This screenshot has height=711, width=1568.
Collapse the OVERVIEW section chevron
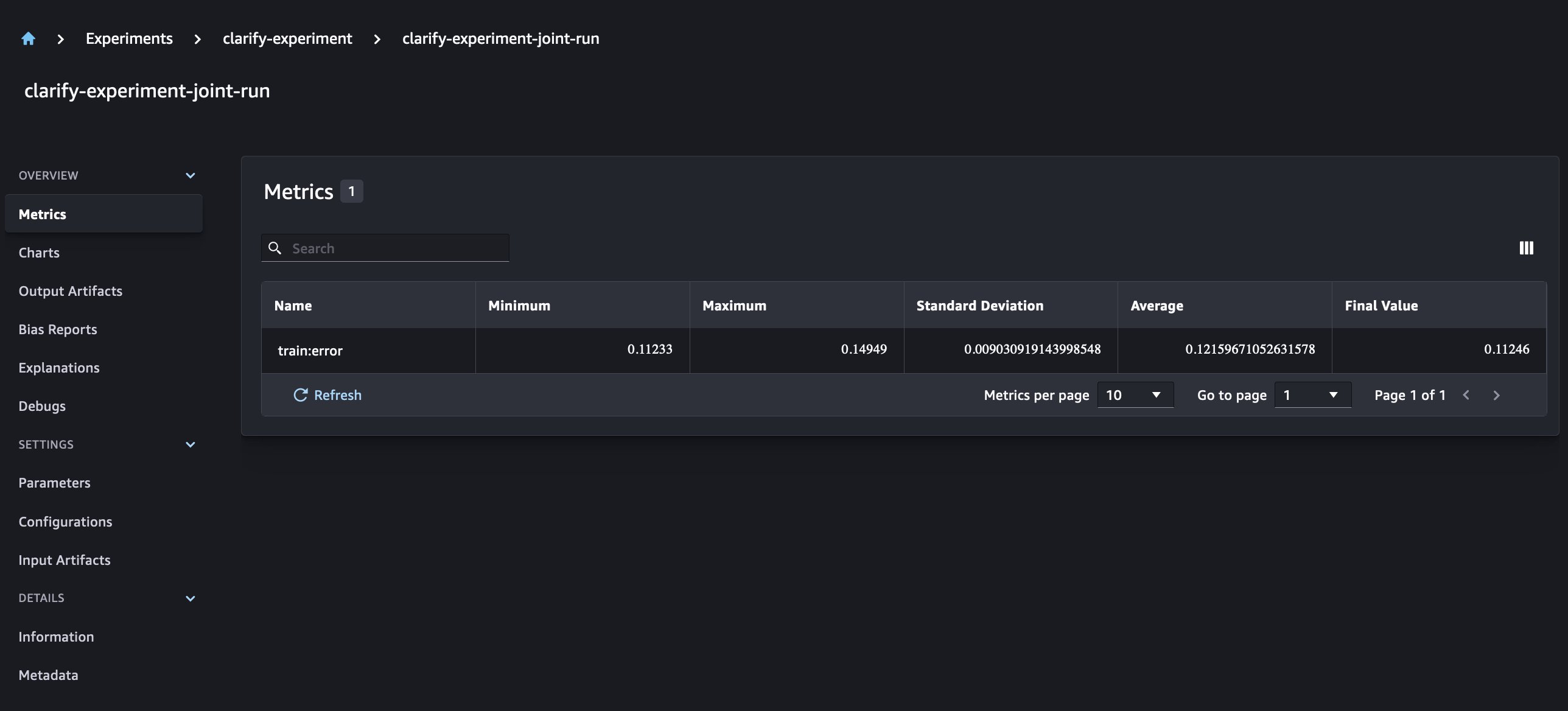(190, 175)
